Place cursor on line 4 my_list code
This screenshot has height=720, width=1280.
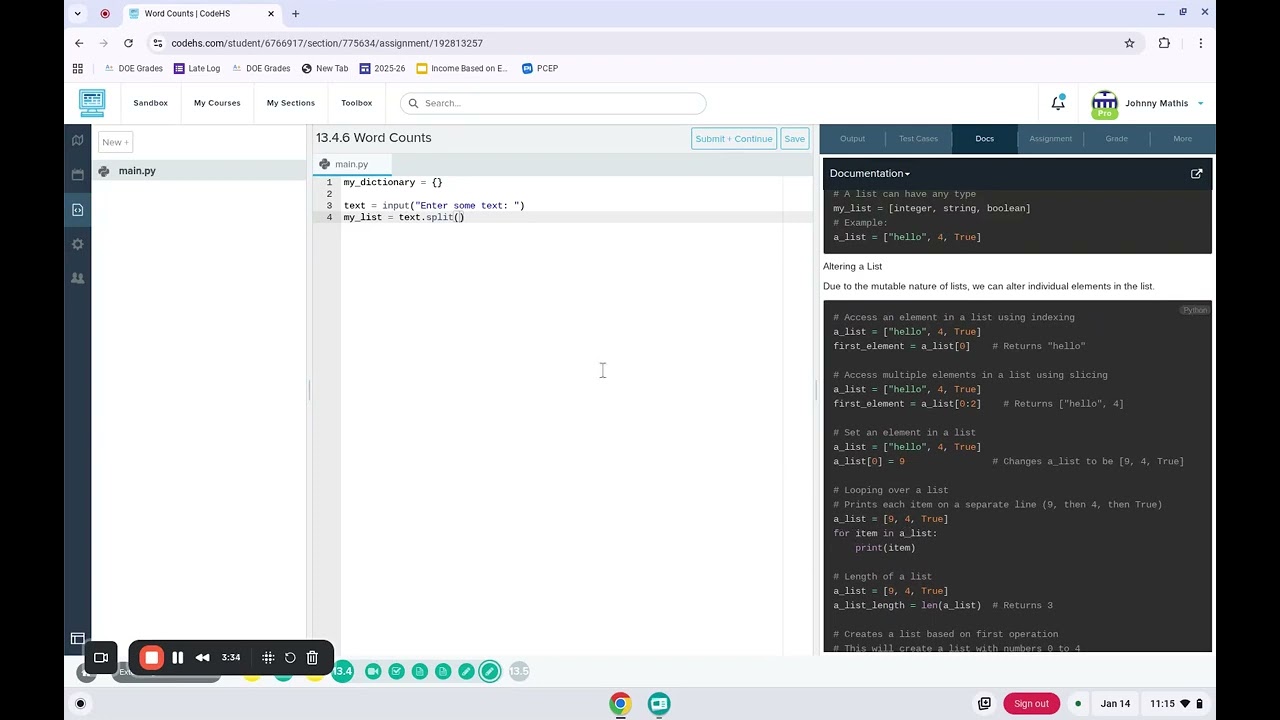click(x=404, y=217)
